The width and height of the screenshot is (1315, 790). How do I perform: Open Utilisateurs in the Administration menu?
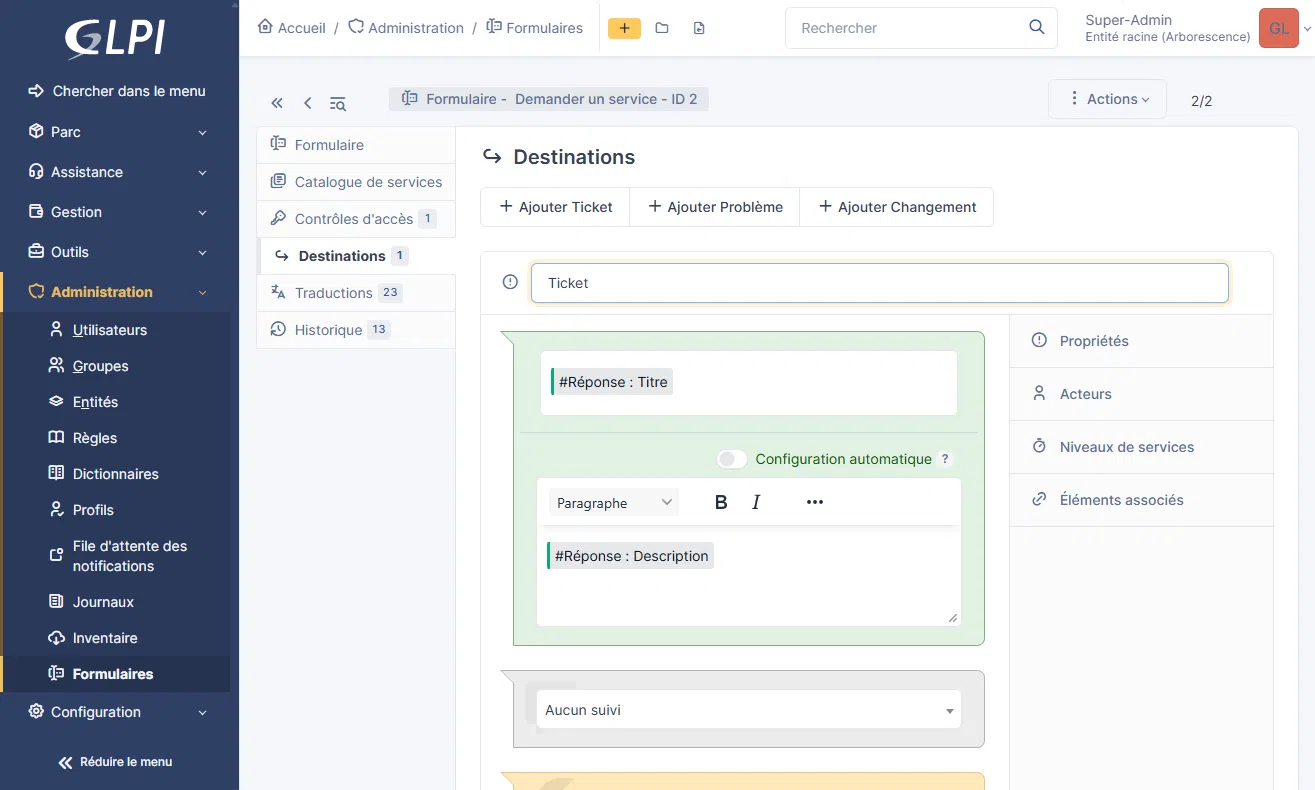[110, 330]
